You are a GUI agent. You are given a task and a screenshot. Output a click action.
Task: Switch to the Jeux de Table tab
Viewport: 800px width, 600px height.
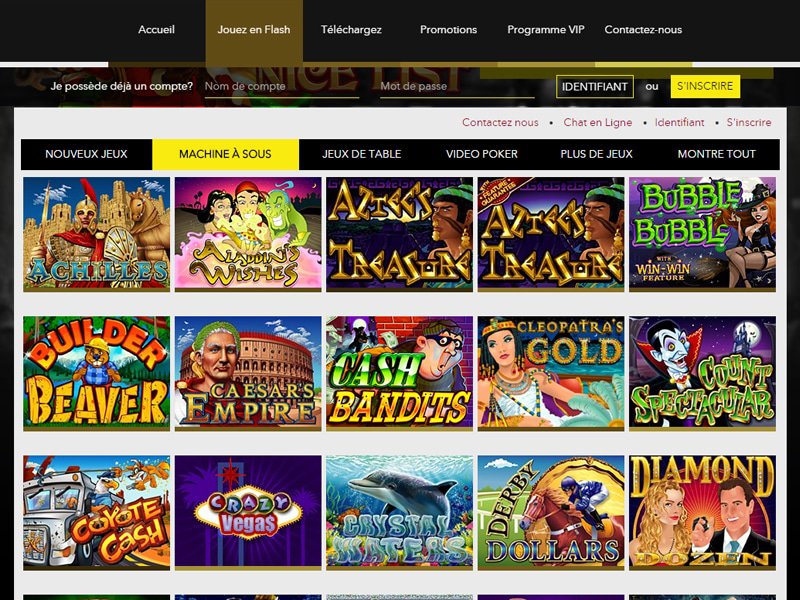pos(362,154)
